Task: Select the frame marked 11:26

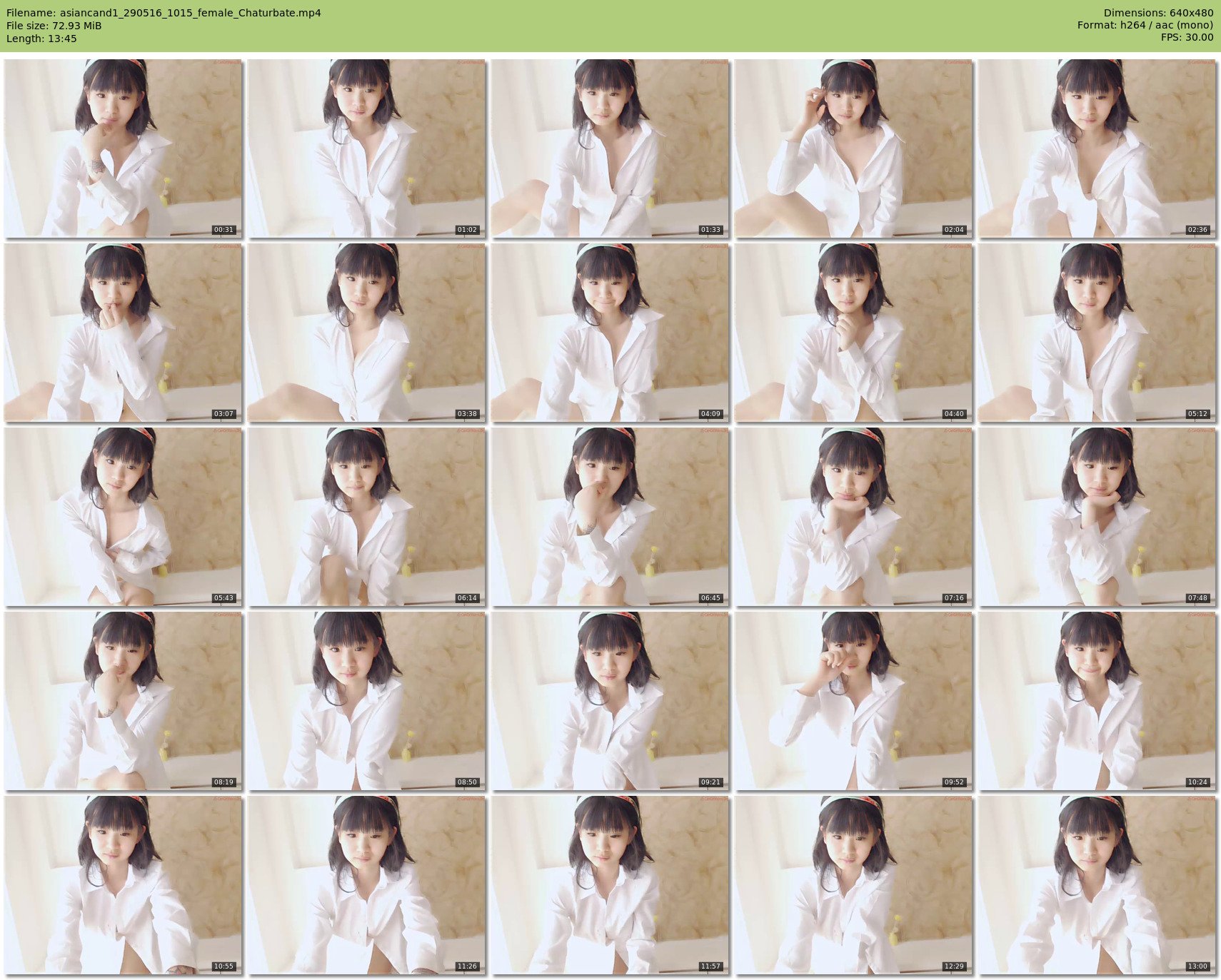Action: pos(366,884)
